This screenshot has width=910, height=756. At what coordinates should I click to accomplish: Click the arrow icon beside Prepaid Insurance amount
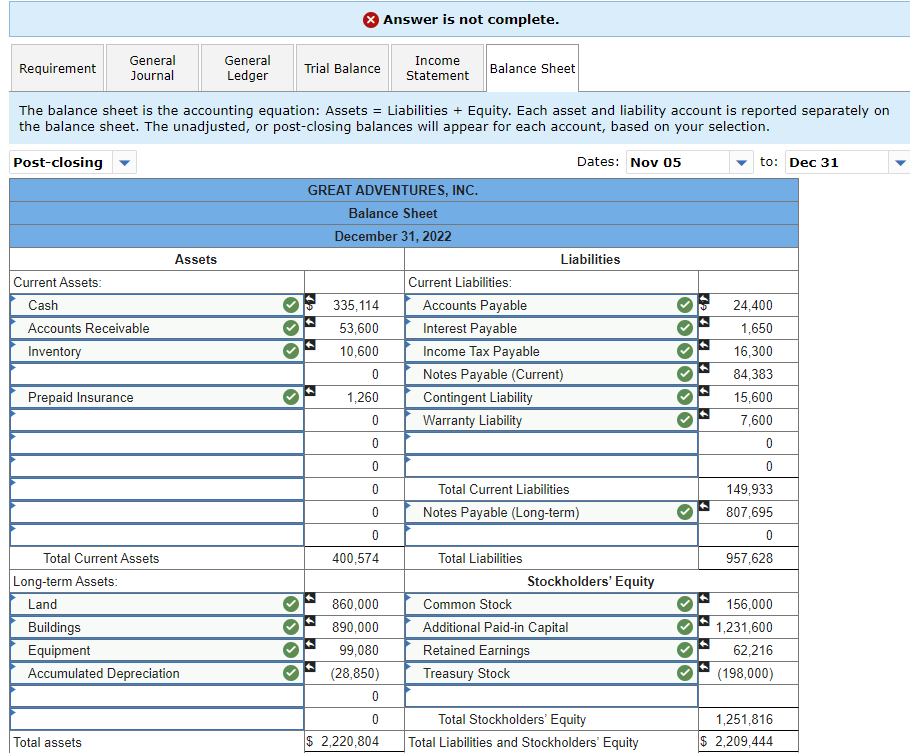[x=310, y=390]
